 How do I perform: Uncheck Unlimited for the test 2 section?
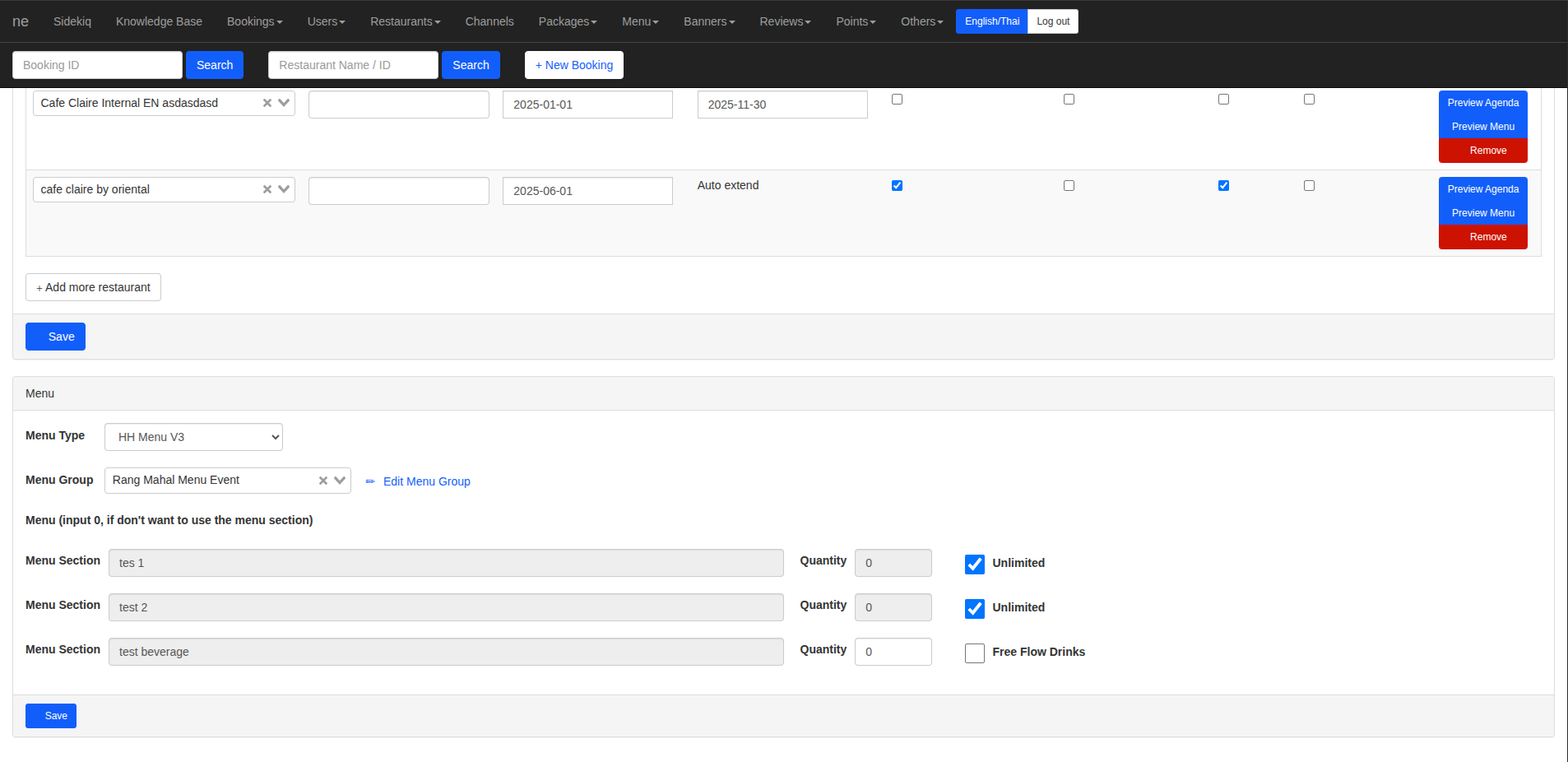975,608
